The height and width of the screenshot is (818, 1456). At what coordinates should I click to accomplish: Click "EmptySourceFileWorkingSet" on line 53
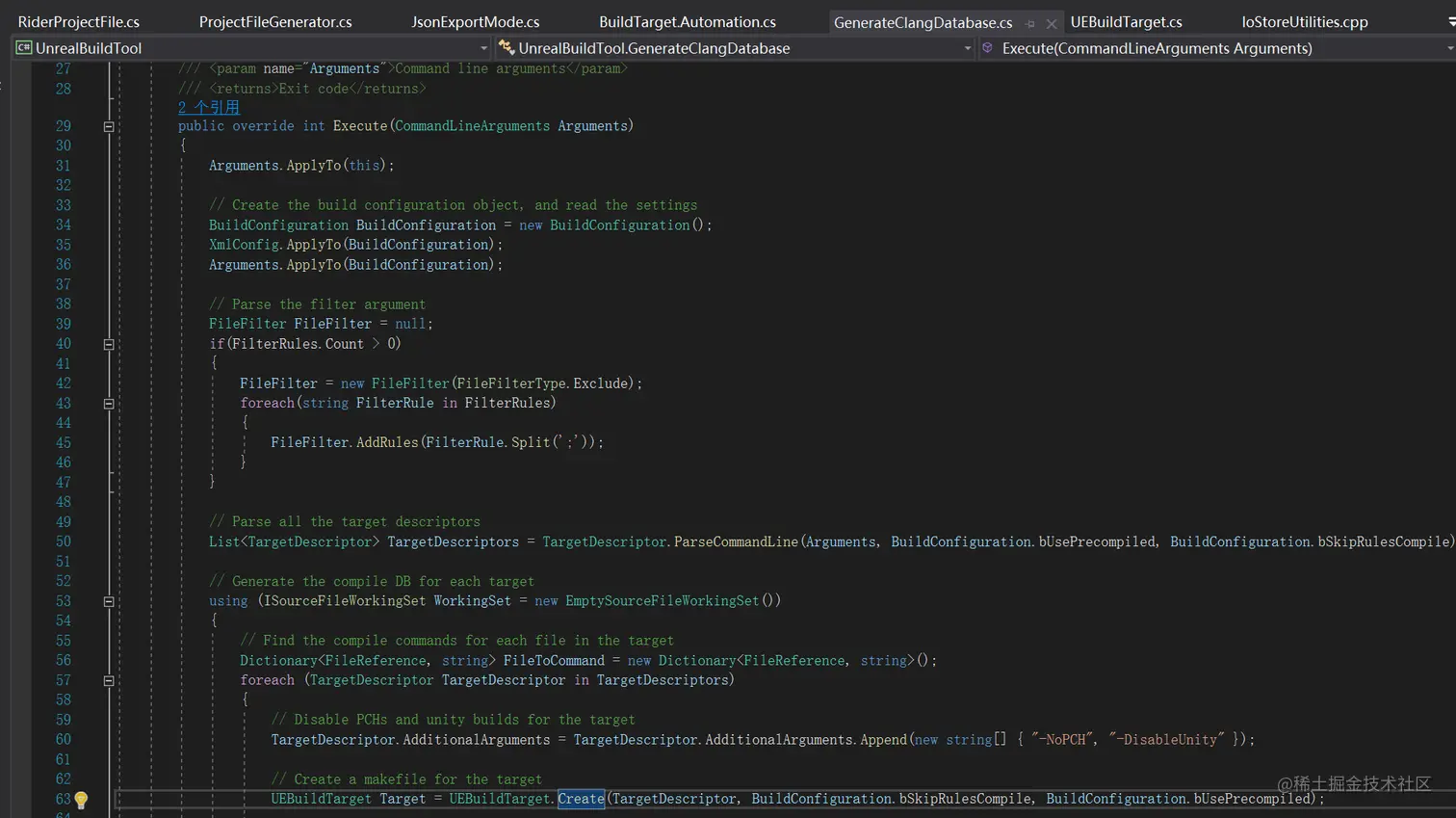click(x=663, y=601)
